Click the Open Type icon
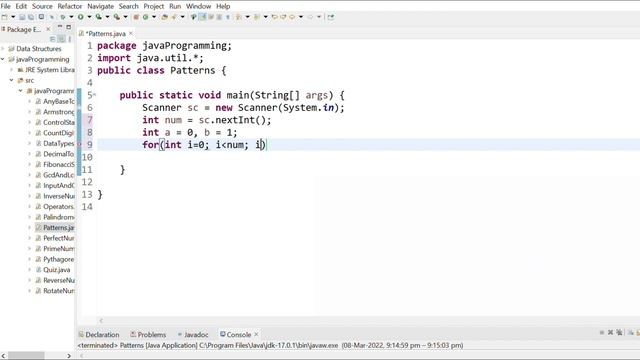 pyautogui.click(x=164, y=17)
